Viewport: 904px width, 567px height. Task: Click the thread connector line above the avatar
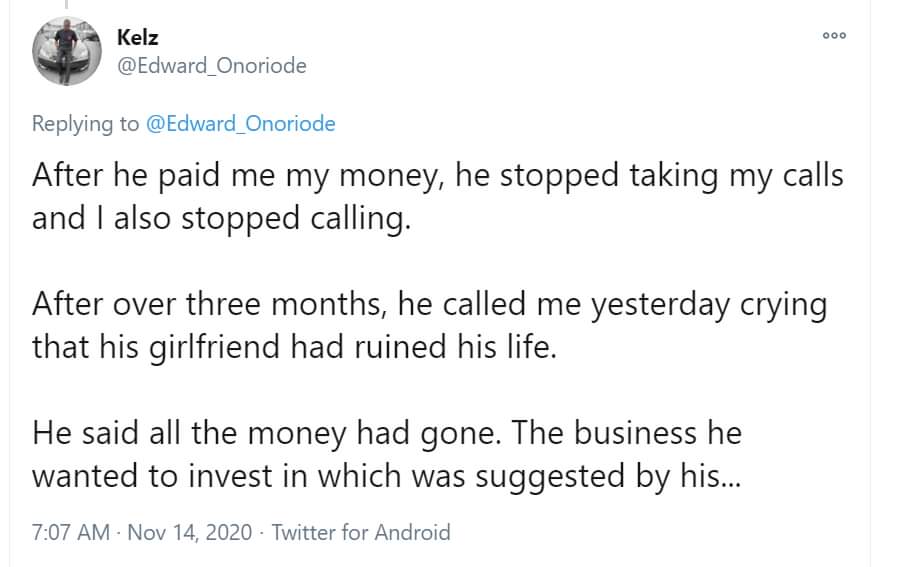click(66, 6)
